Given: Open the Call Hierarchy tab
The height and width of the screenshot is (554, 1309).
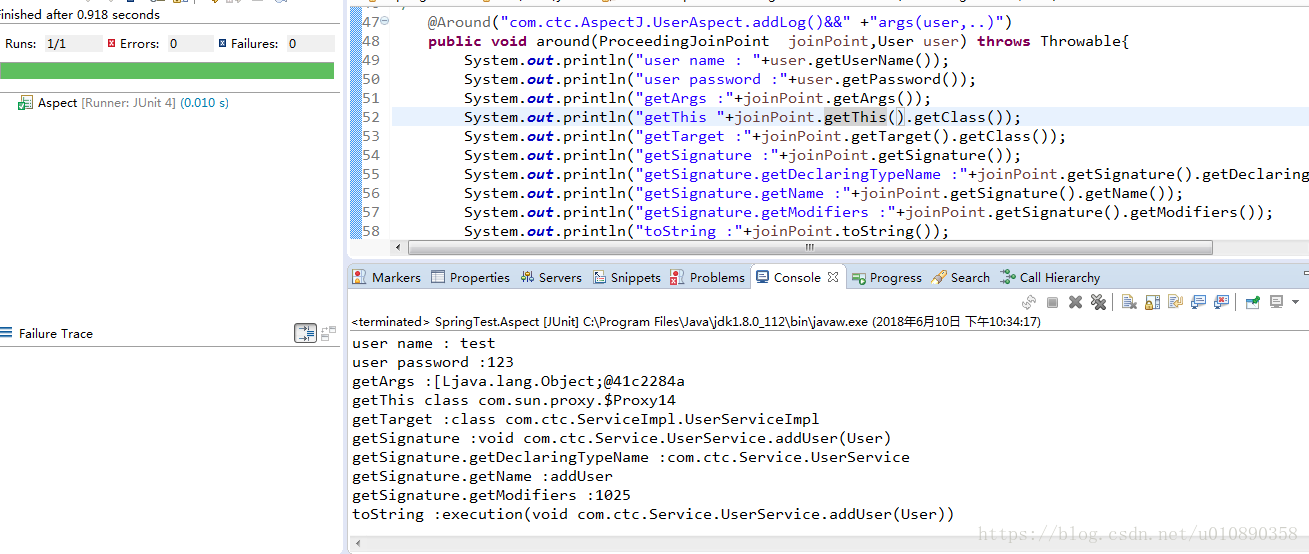Looking at the screenshot, I should pos(1050,277).
